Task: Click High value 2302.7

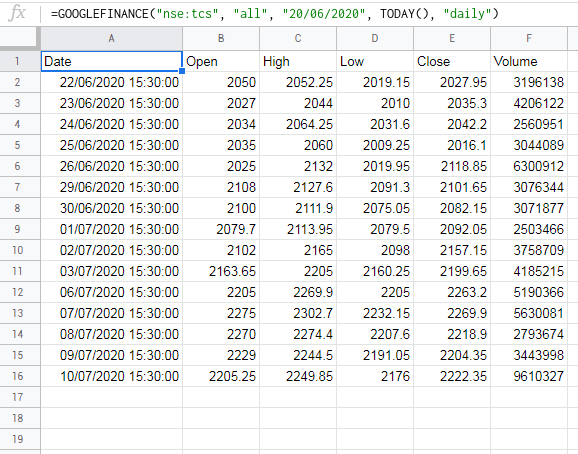Action: (298, 313)
